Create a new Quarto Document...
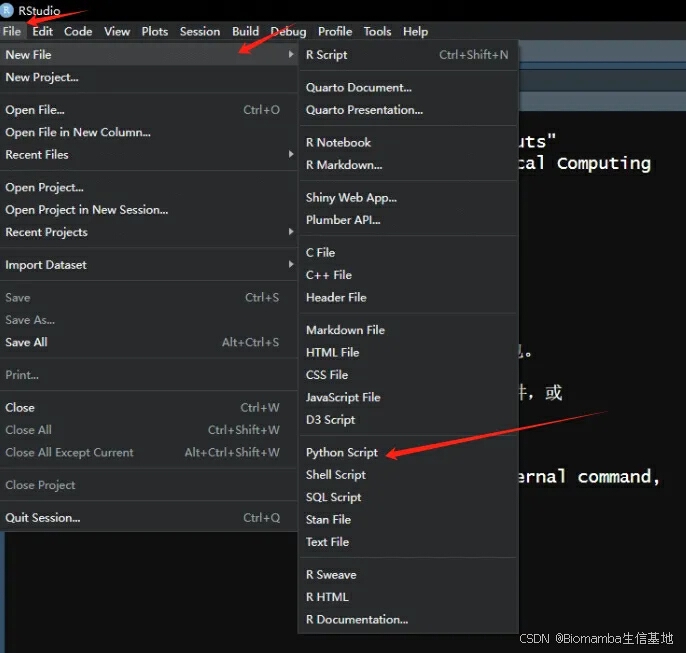Viewport: 686px width, 653px height. [x=408, y=87]
